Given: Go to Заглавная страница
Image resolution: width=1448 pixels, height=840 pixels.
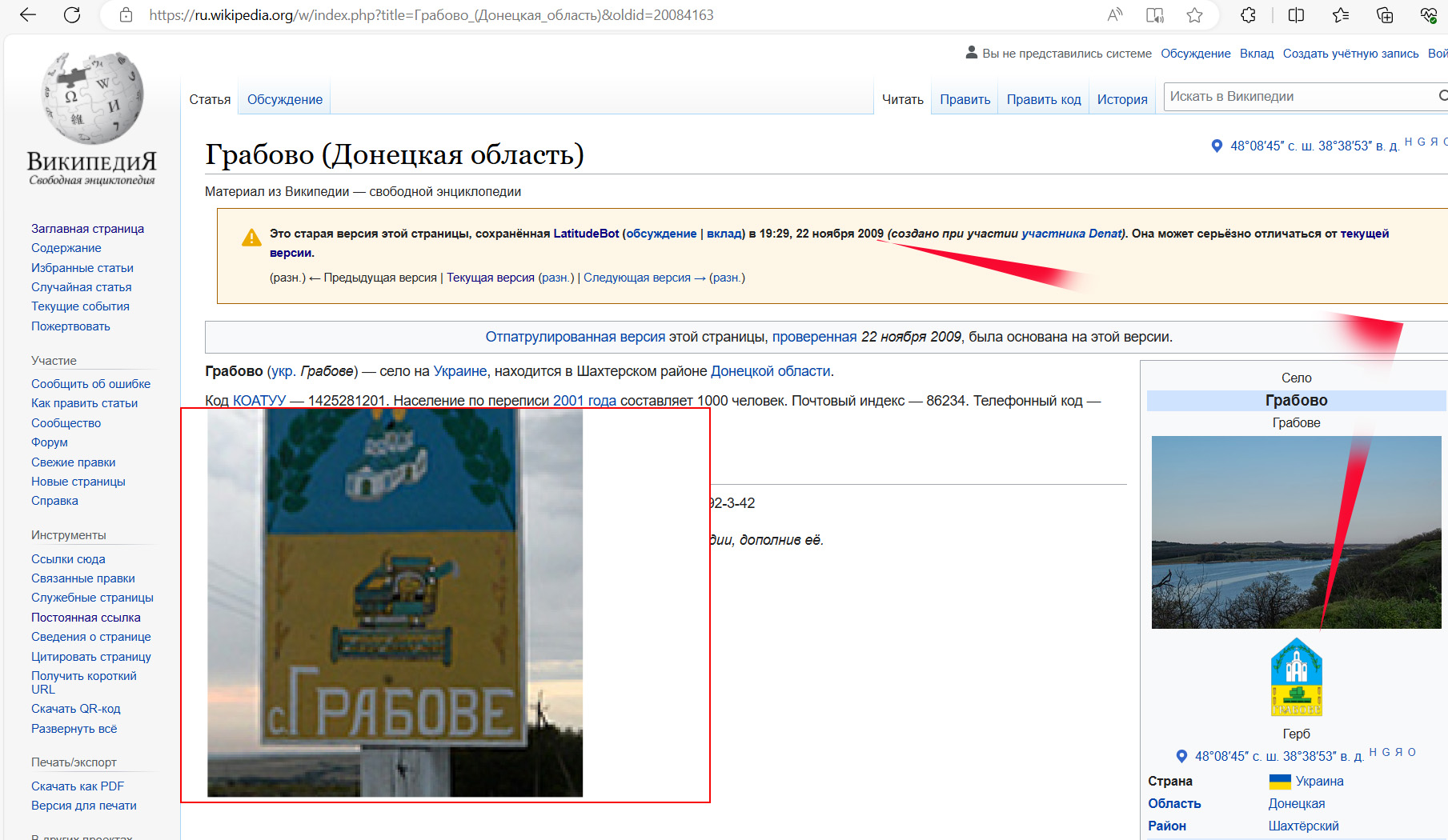Looking at the screenshot, I should click(x=87, y=229).
